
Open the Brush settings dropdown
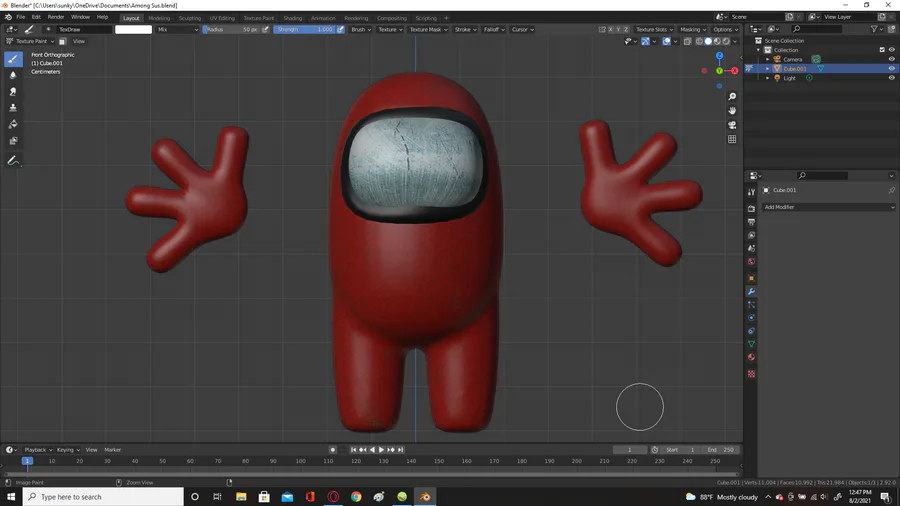(361, 29)
